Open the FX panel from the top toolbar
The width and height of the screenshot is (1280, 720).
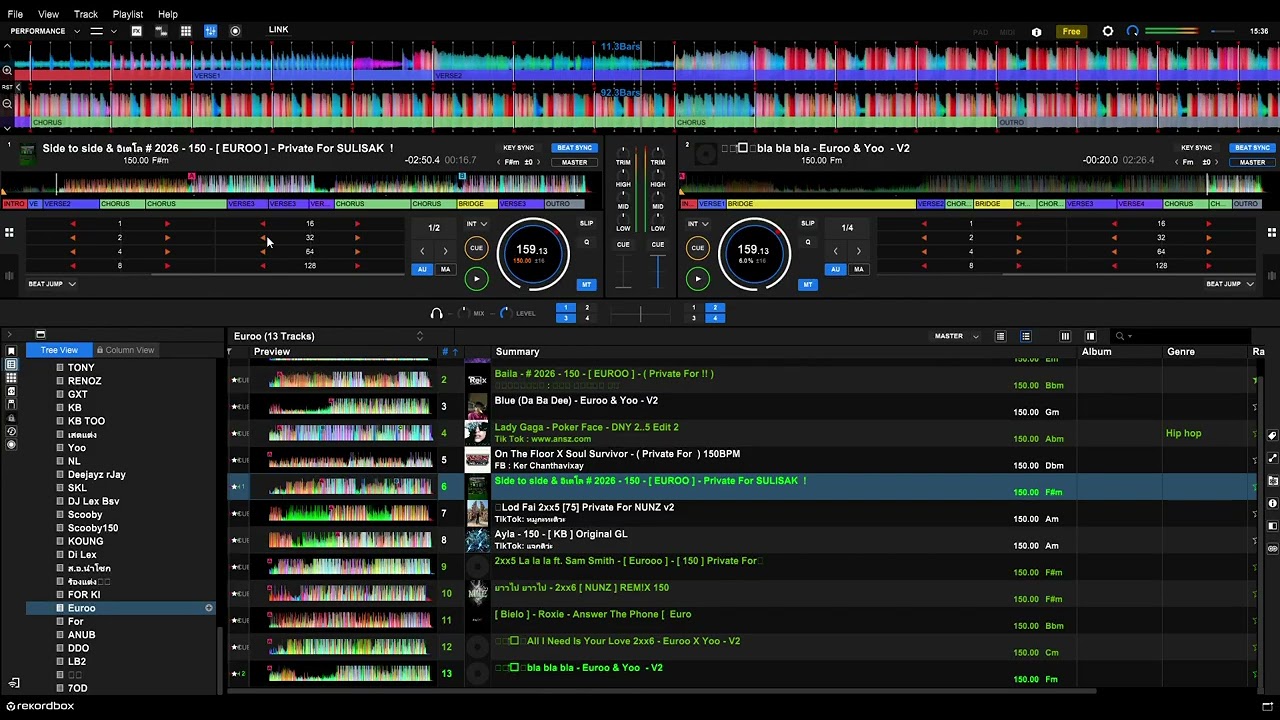pyautogui.click(x=136, y=31)
